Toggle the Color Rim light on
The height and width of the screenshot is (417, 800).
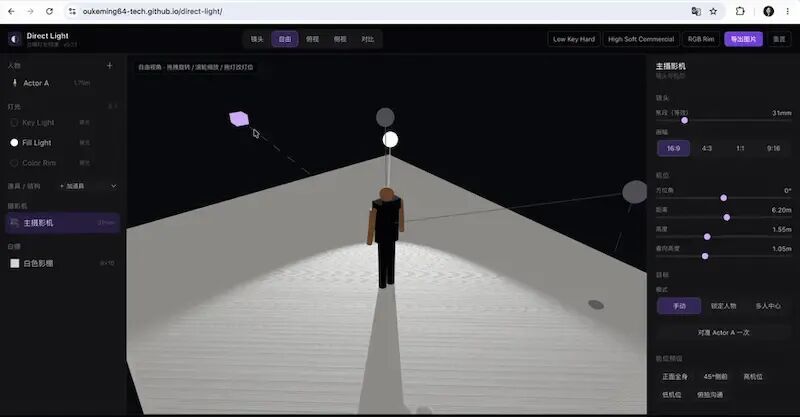tap(14, 163)
